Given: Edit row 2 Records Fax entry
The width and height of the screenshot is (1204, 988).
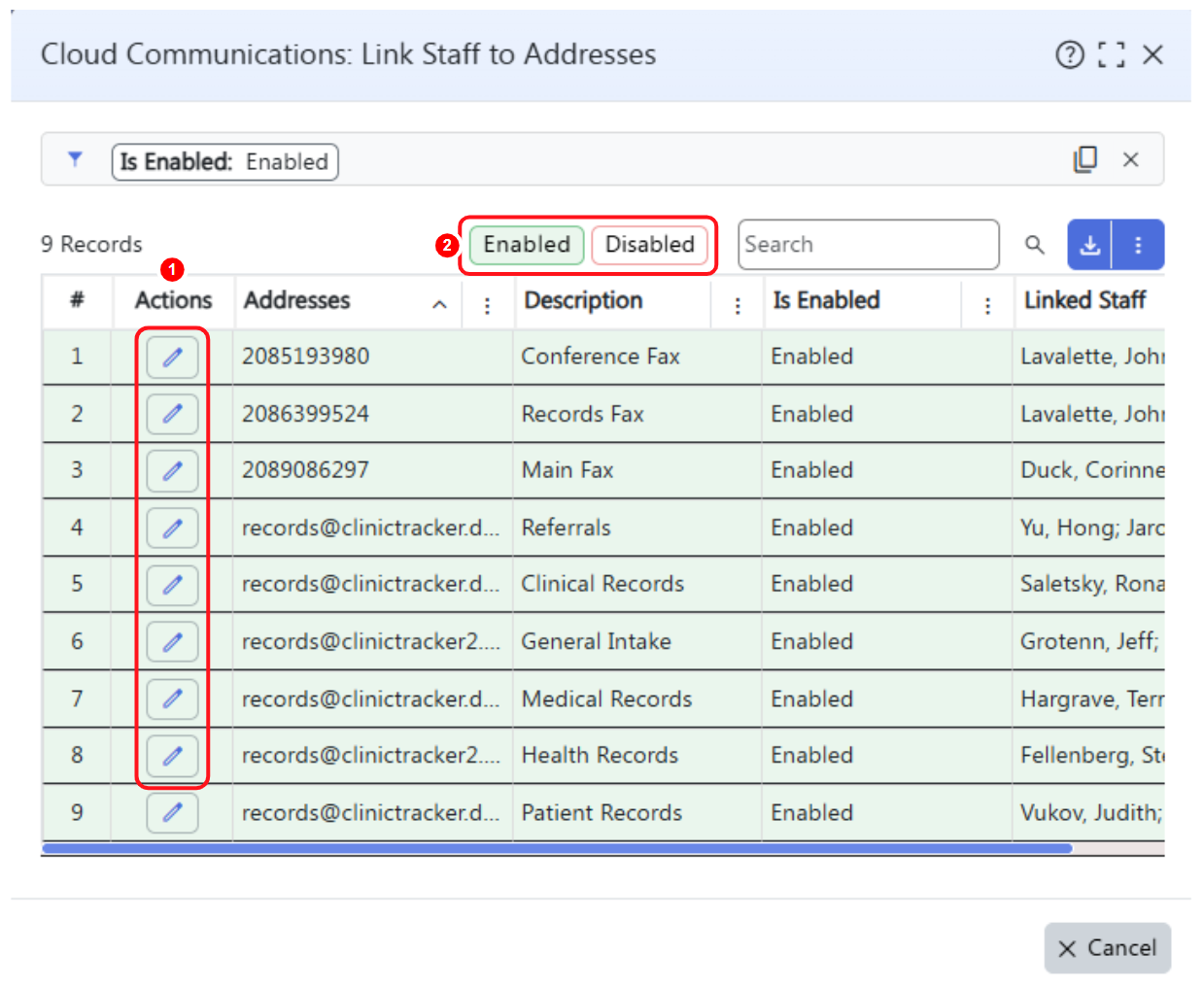Looking at the screenshot, I should (173, 414).
